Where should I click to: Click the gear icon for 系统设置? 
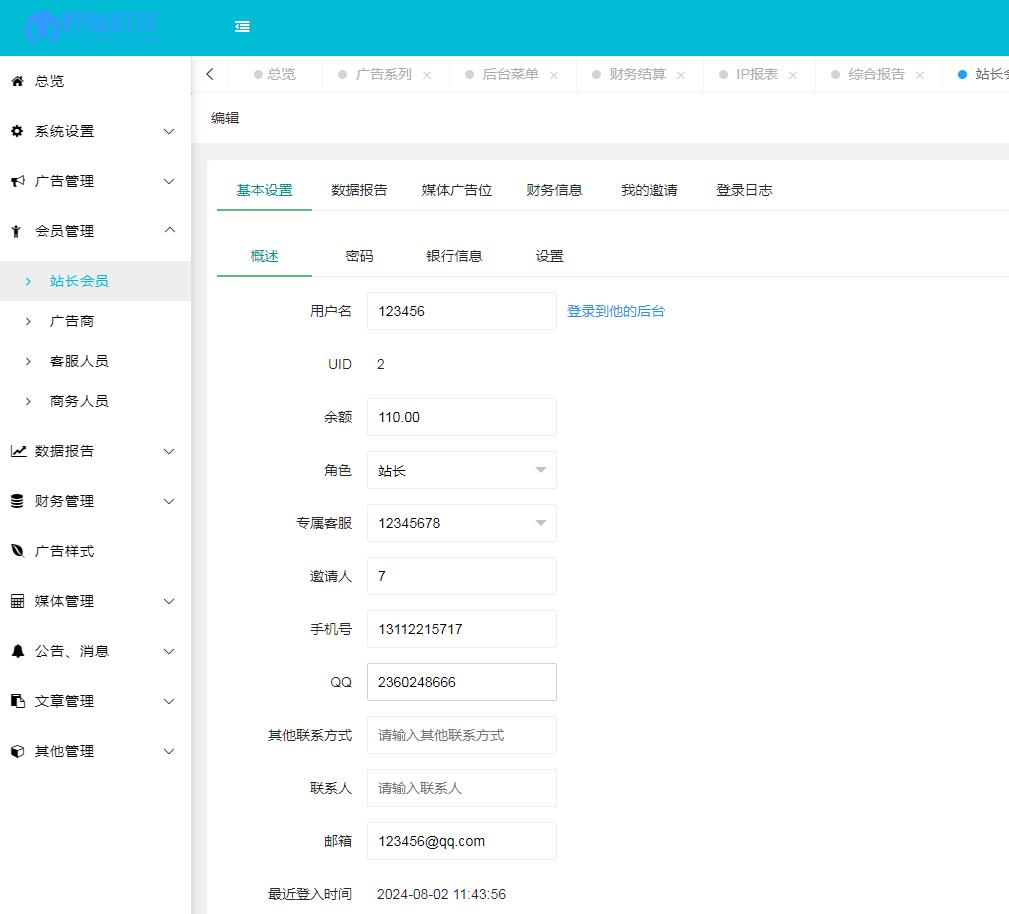click(x=17, y=131)
